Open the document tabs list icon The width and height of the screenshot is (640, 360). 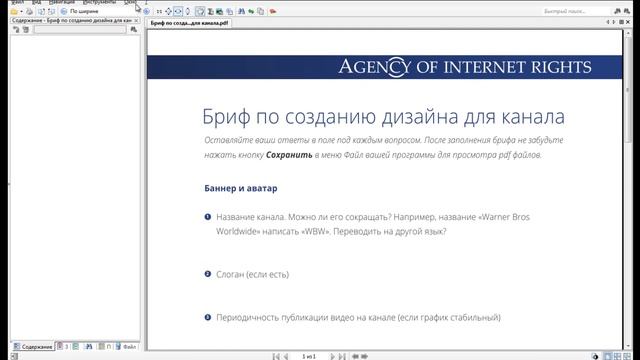(x=622, y=22)
